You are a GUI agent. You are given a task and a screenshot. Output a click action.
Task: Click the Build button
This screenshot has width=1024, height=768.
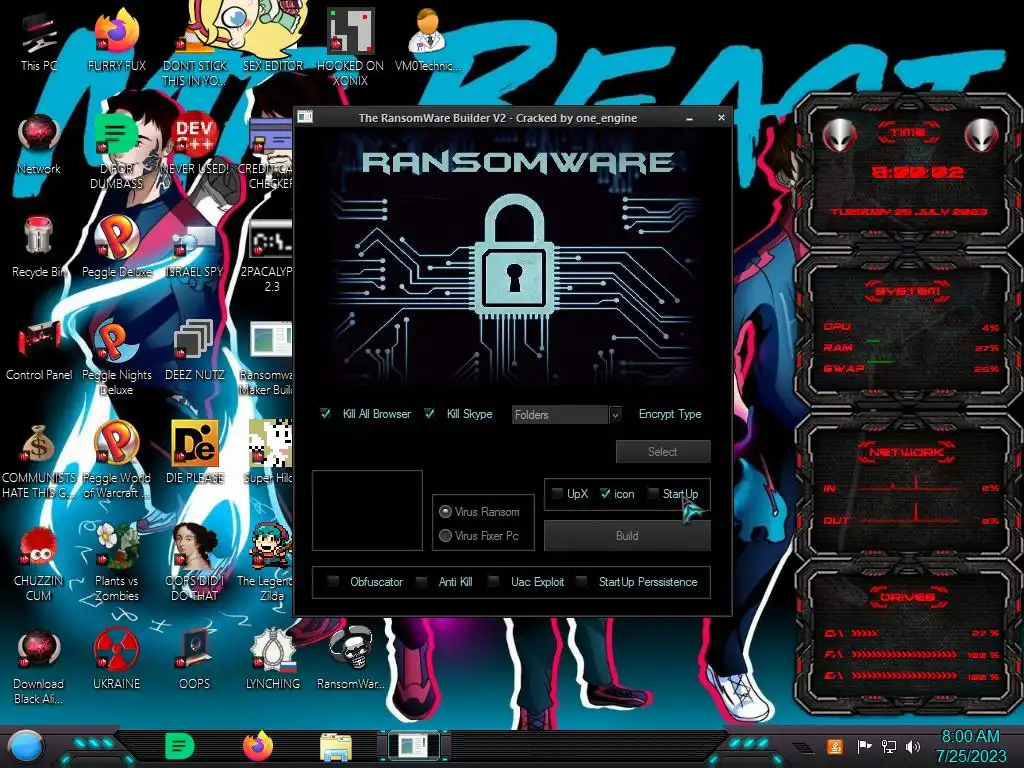(627, 536)
